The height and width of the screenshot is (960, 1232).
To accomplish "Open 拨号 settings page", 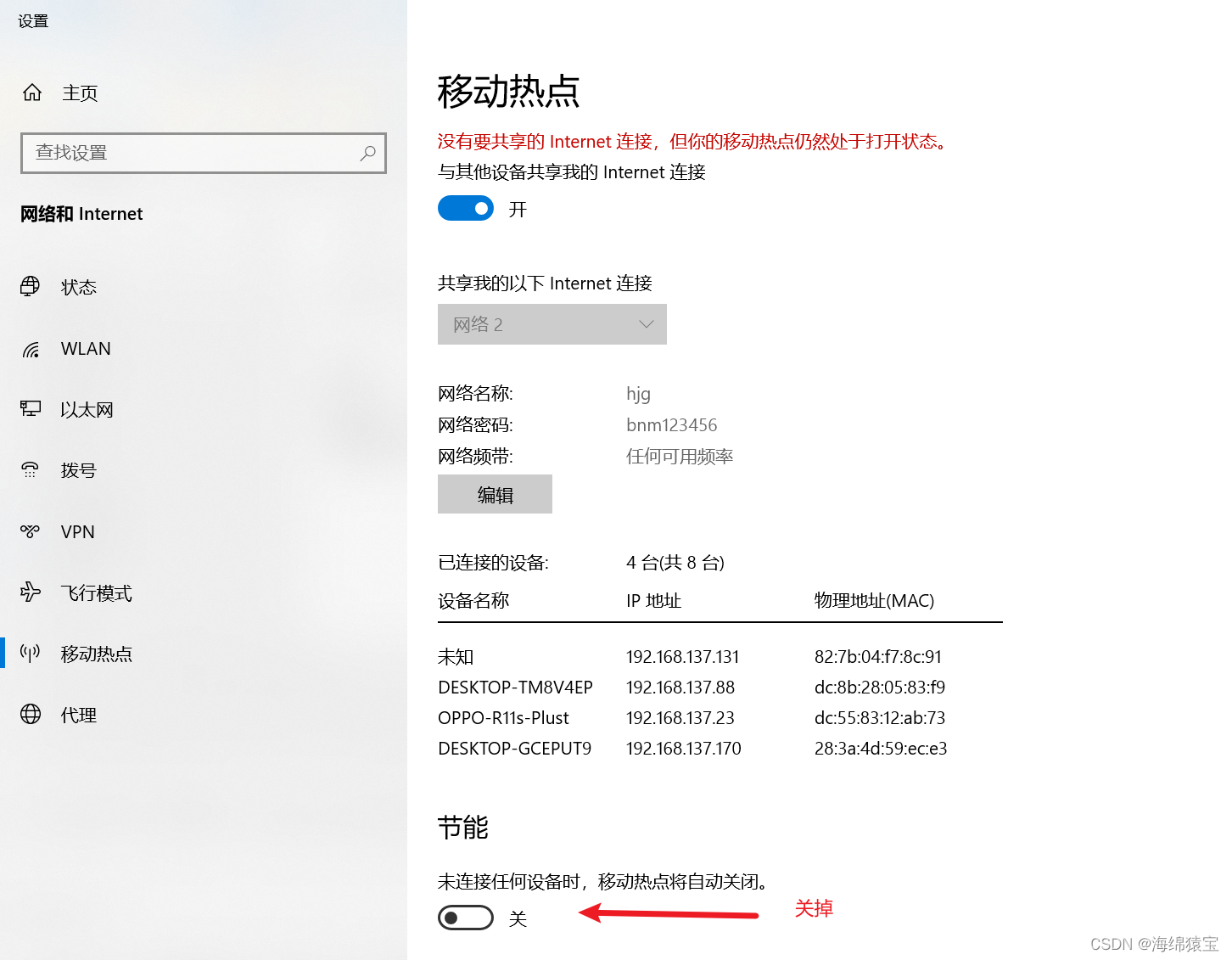I will point(79,470).
